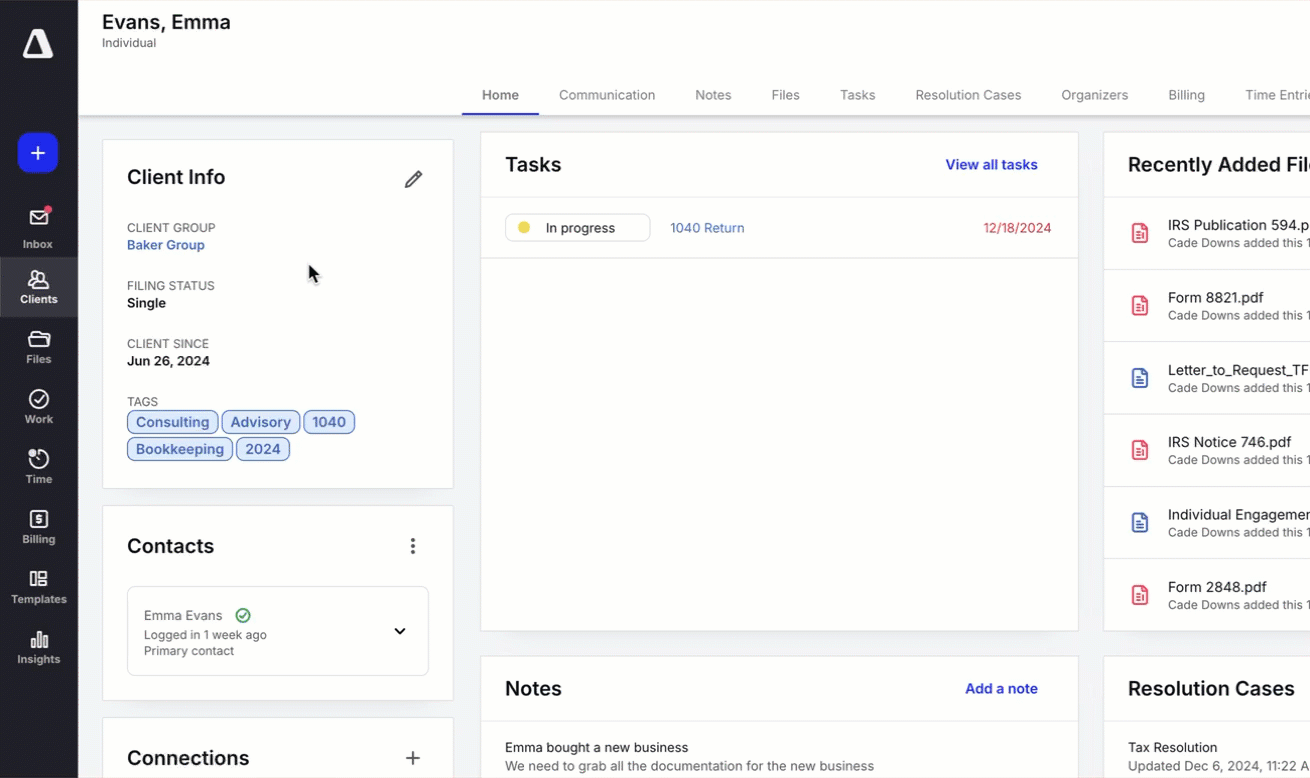Open the Inbox from sidebar

(x=39, y=228)
